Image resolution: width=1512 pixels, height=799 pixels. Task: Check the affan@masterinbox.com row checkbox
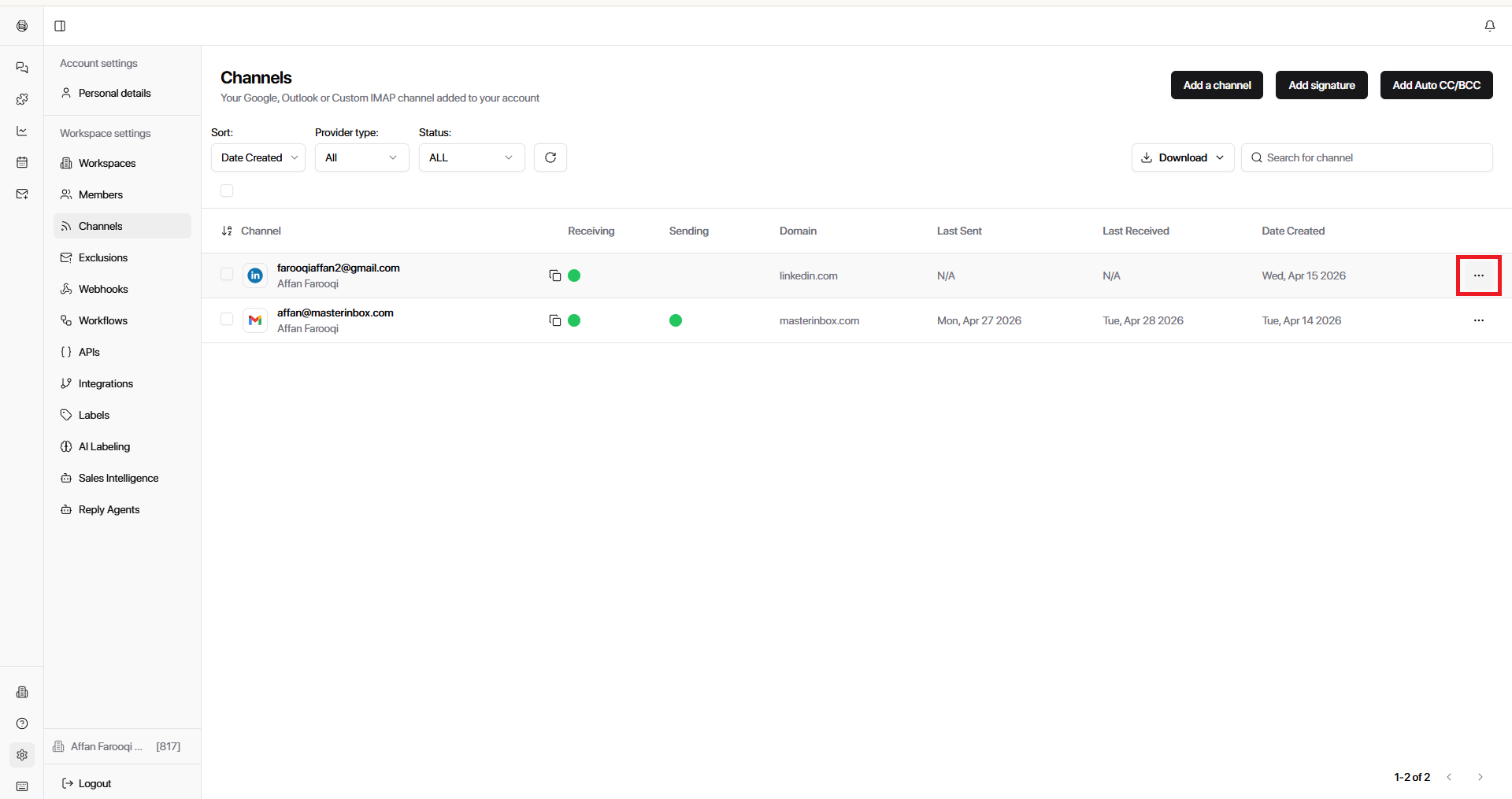[227, 320]
